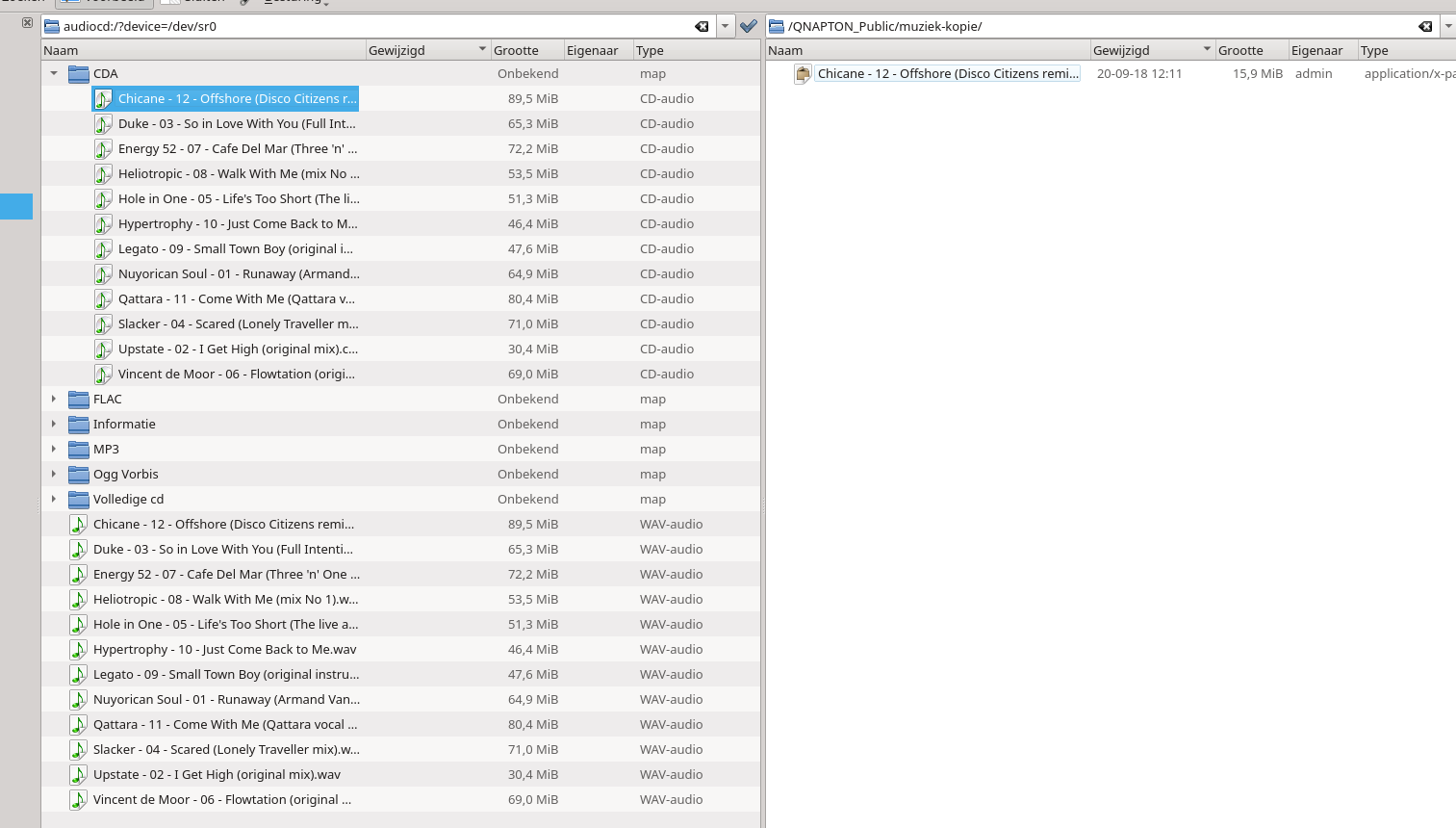1456x828 pixels.
Task: Click Energy 52 CD-audio track icon
Action: click(103, 148)
